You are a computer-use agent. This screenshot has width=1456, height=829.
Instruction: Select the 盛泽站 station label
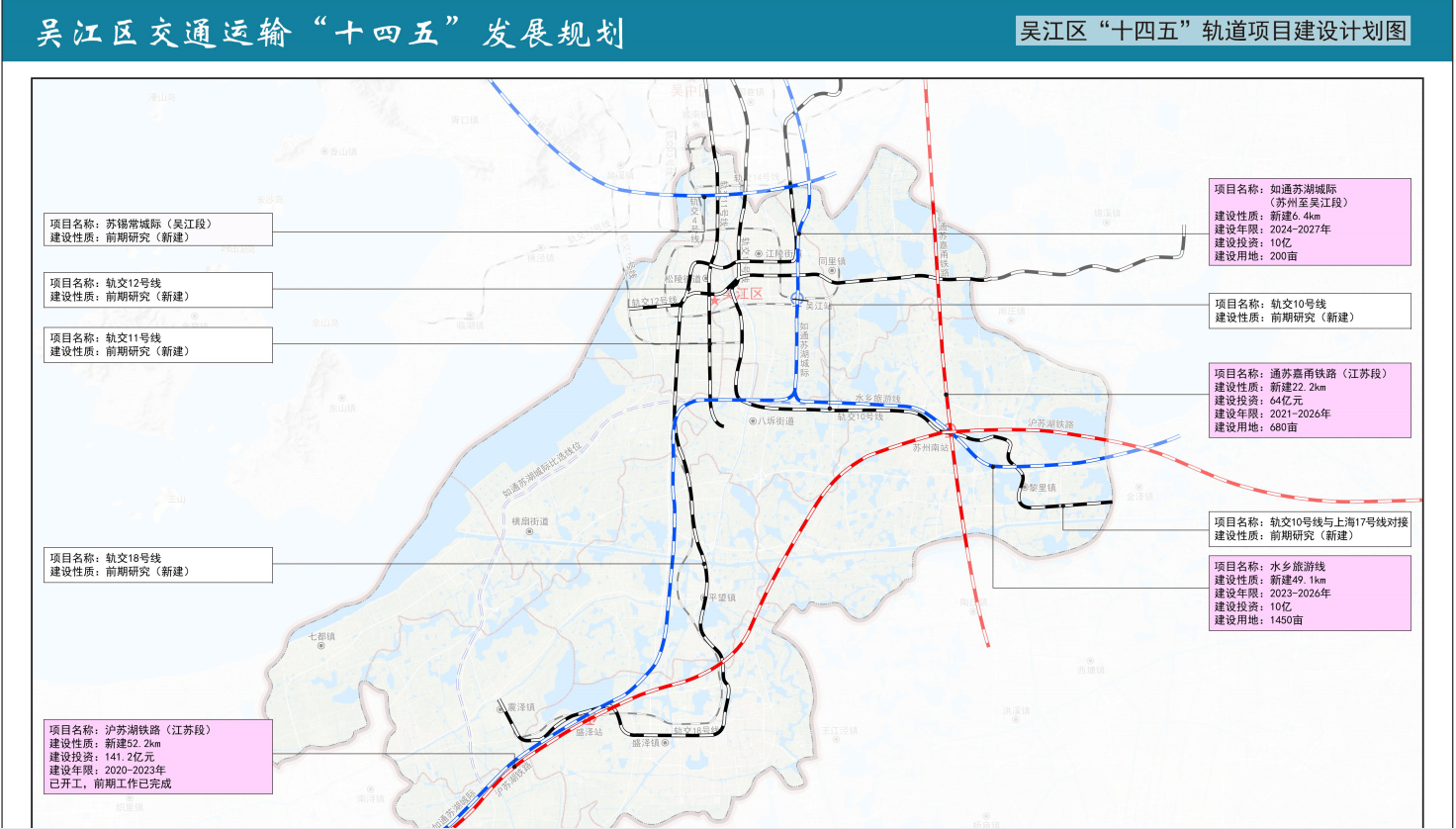coord(589,732)
